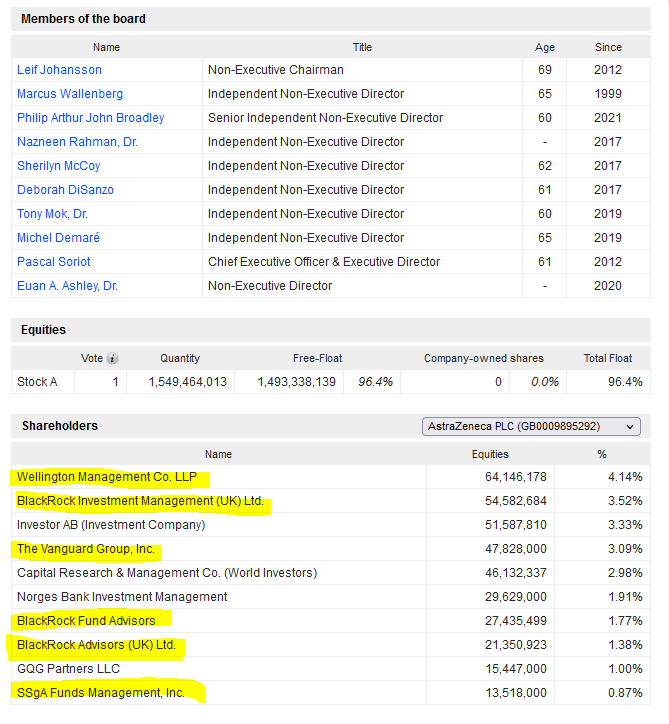Open Pascal Soriot profile link
This screenshot has height=724, width=669.
pyautogui.click(x=54, y=262)
